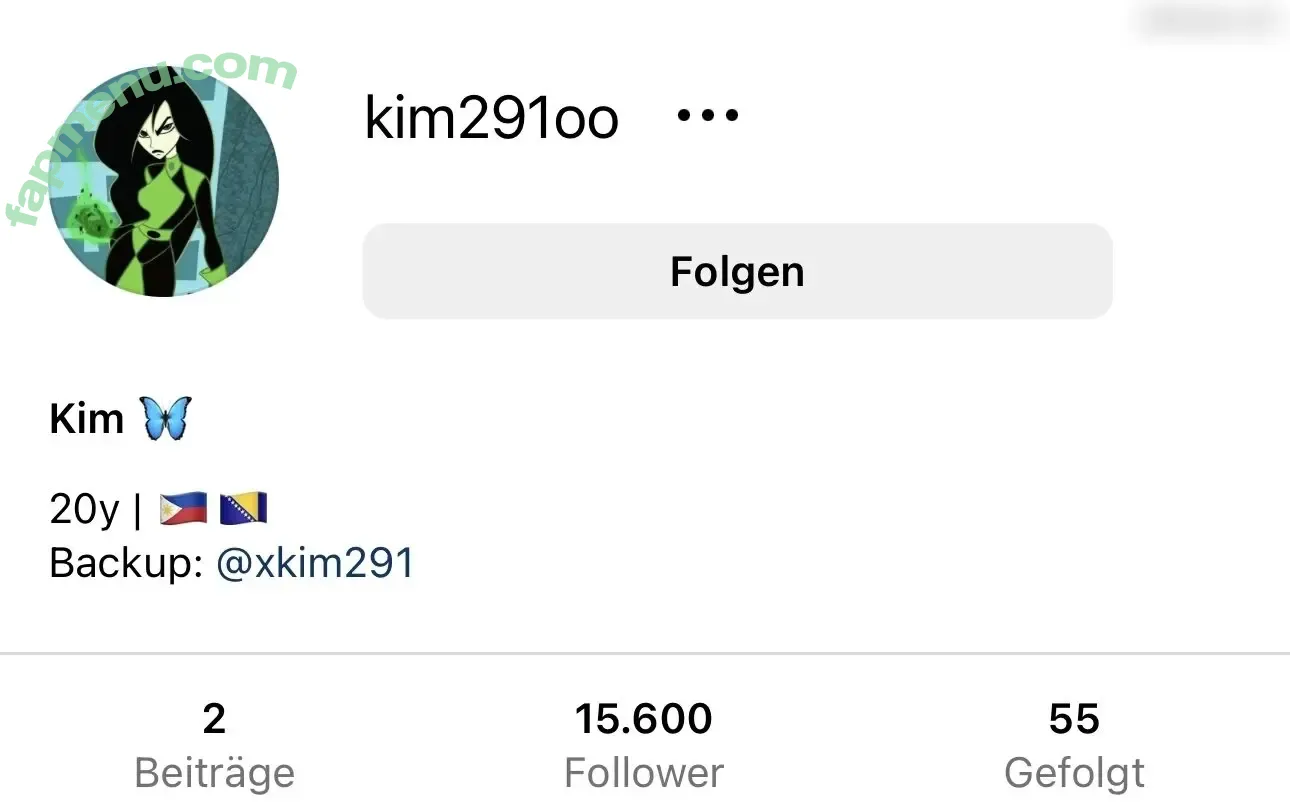Click the blue butterfly emoji
This screenshot has height=804, width=1290.
166,417
